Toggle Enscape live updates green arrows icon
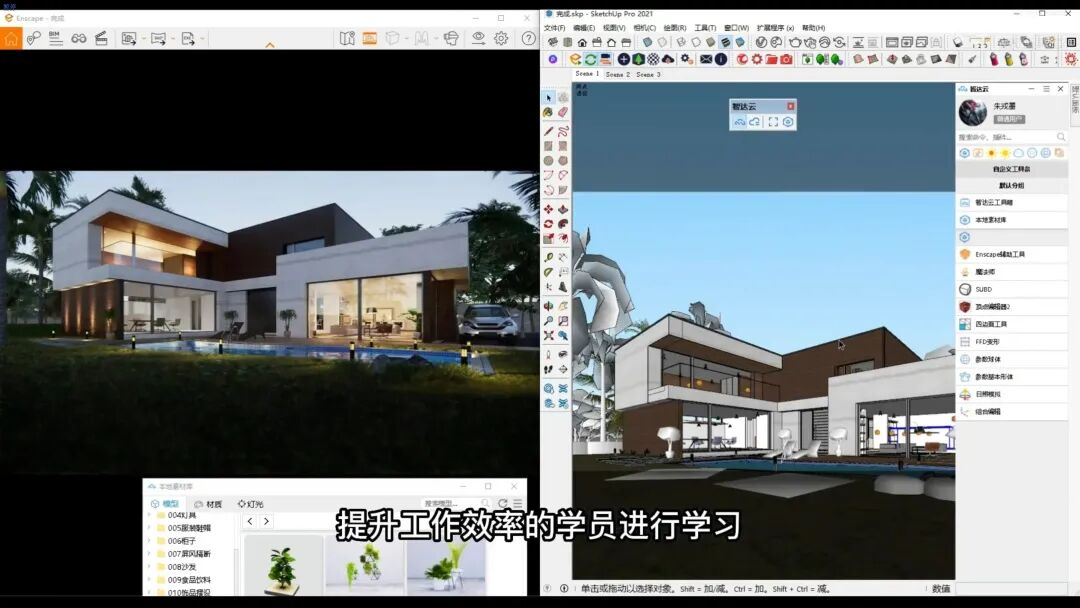The height and width of the screenshot is (608, 1080). tap(590, 59)
